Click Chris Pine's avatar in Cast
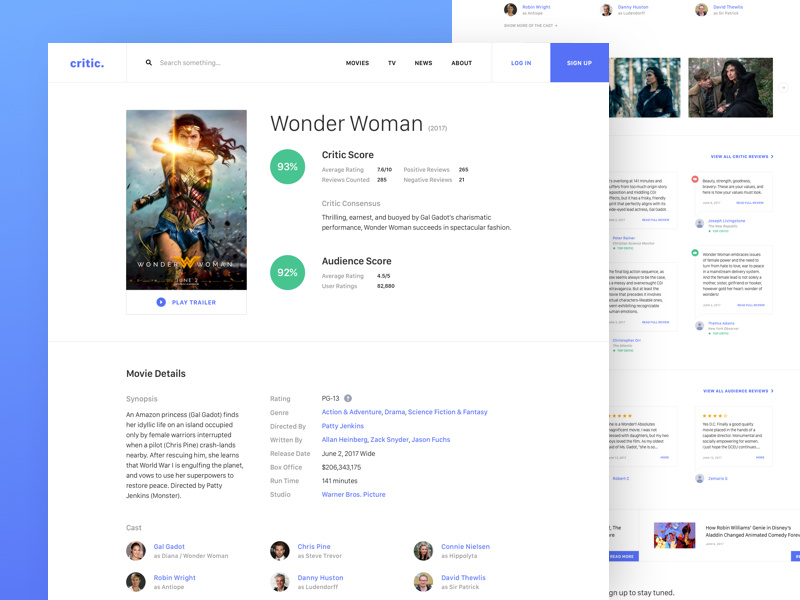Viewport: 800px width, 600px height. 280,551
